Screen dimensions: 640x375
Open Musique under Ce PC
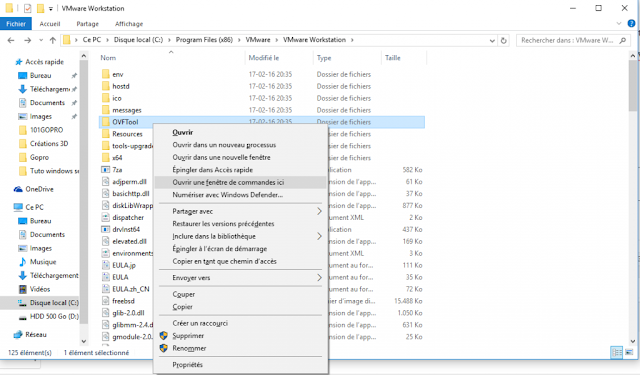(x=43, y=262)
